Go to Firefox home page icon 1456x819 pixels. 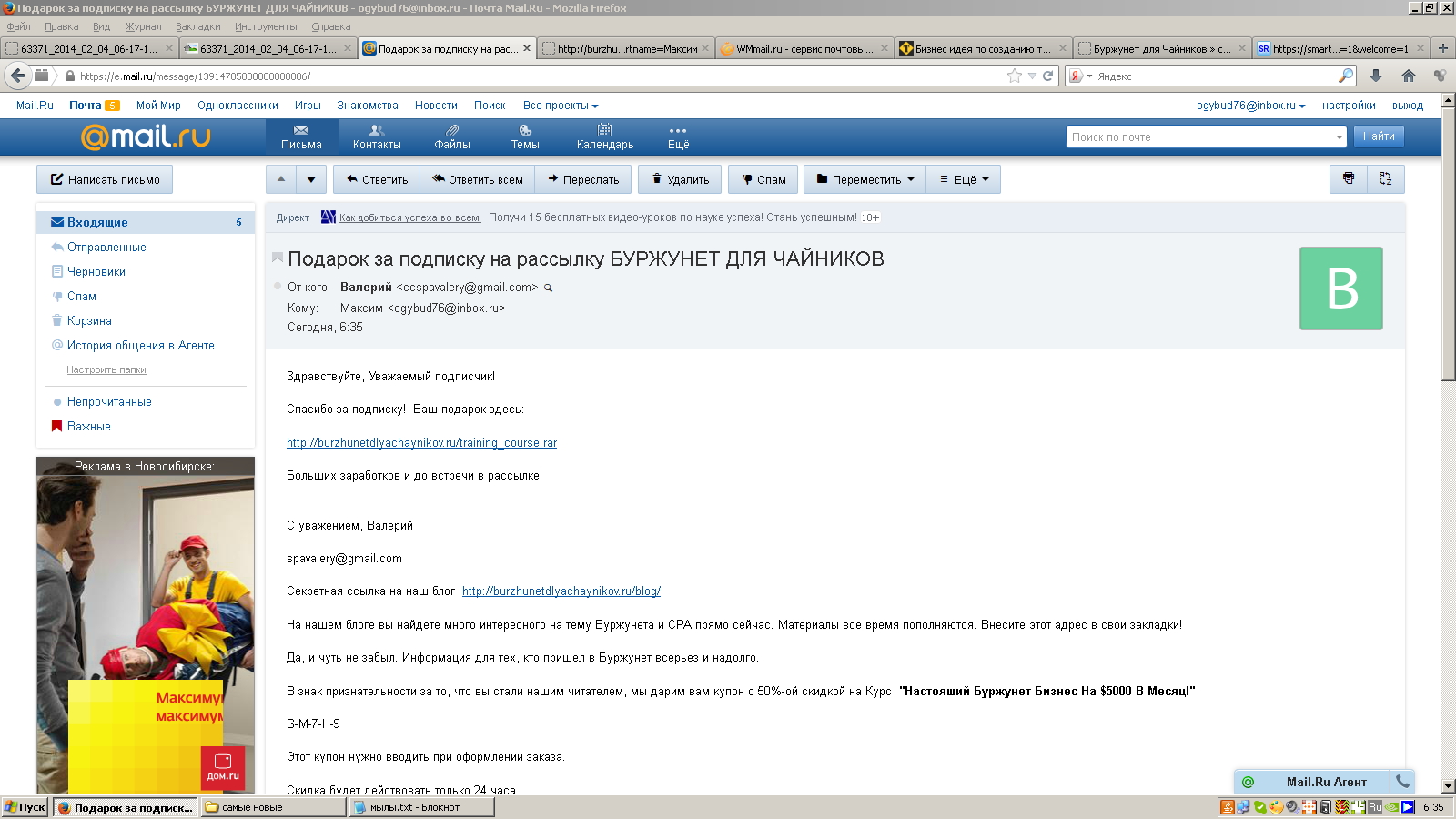pyautogui.click(x=1409, y=76)
